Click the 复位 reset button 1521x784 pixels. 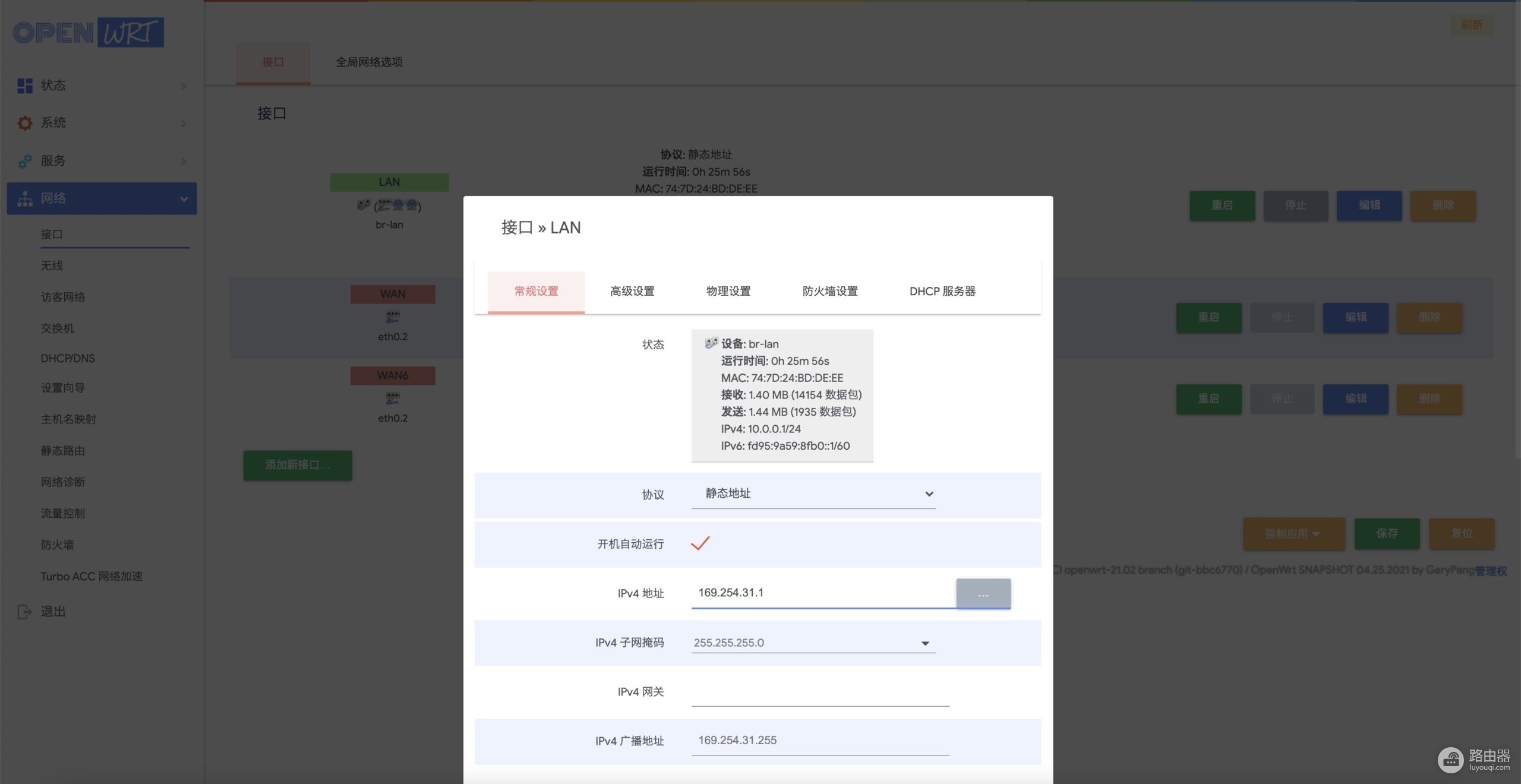(x=1462, y=533)
